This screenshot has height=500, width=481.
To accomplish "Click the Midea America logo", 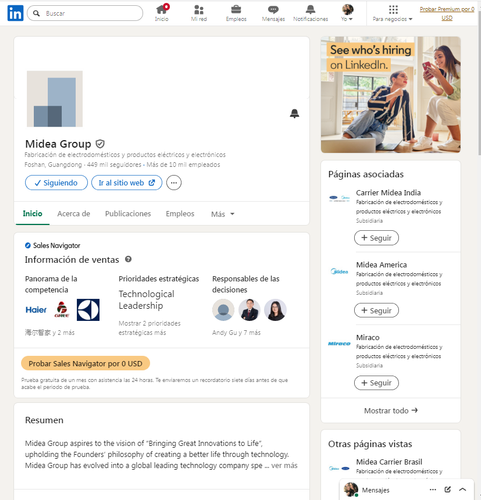I will tap(339, 271).
